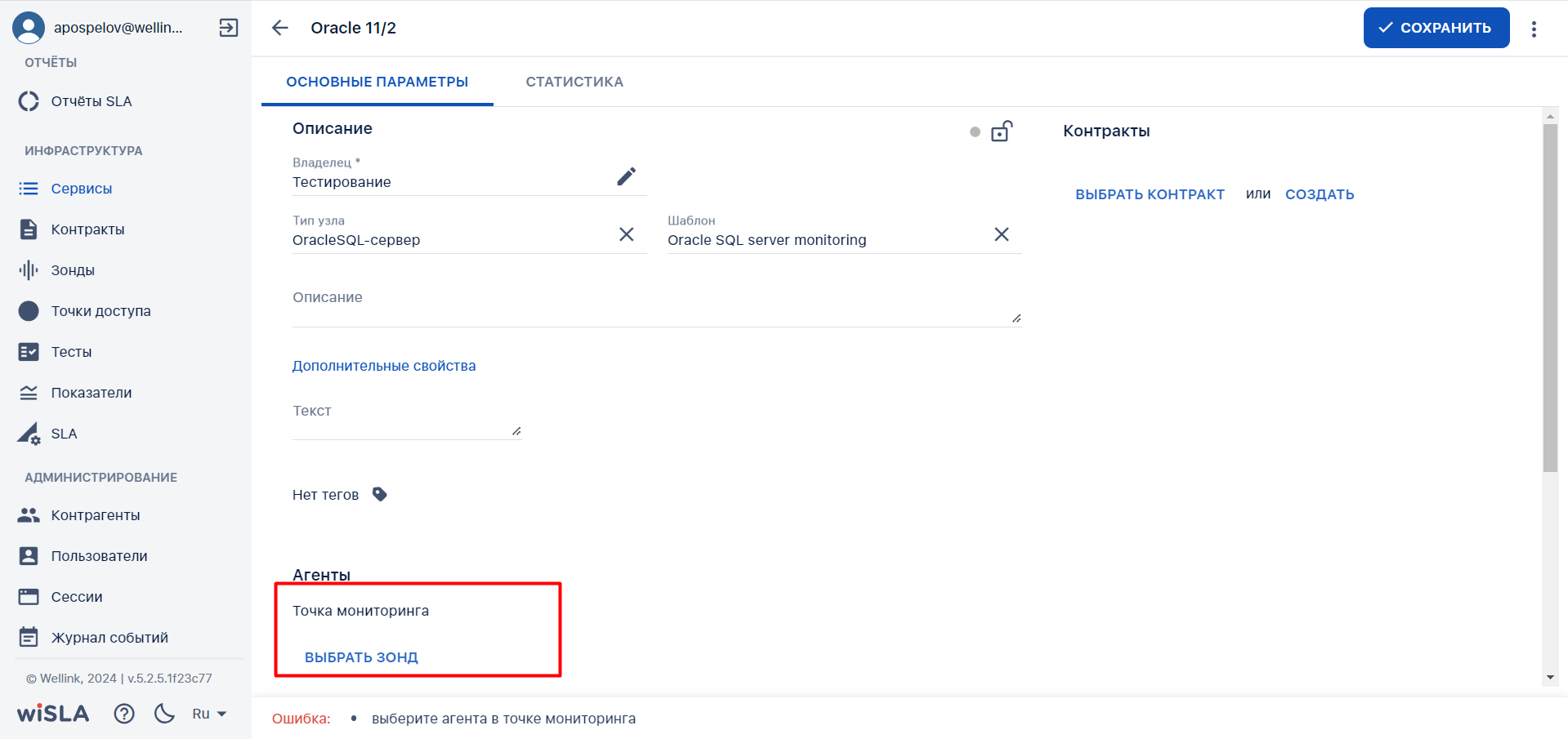Click the user avatar icon
This screenshot has height=739, width=1568.
[29, 28]
